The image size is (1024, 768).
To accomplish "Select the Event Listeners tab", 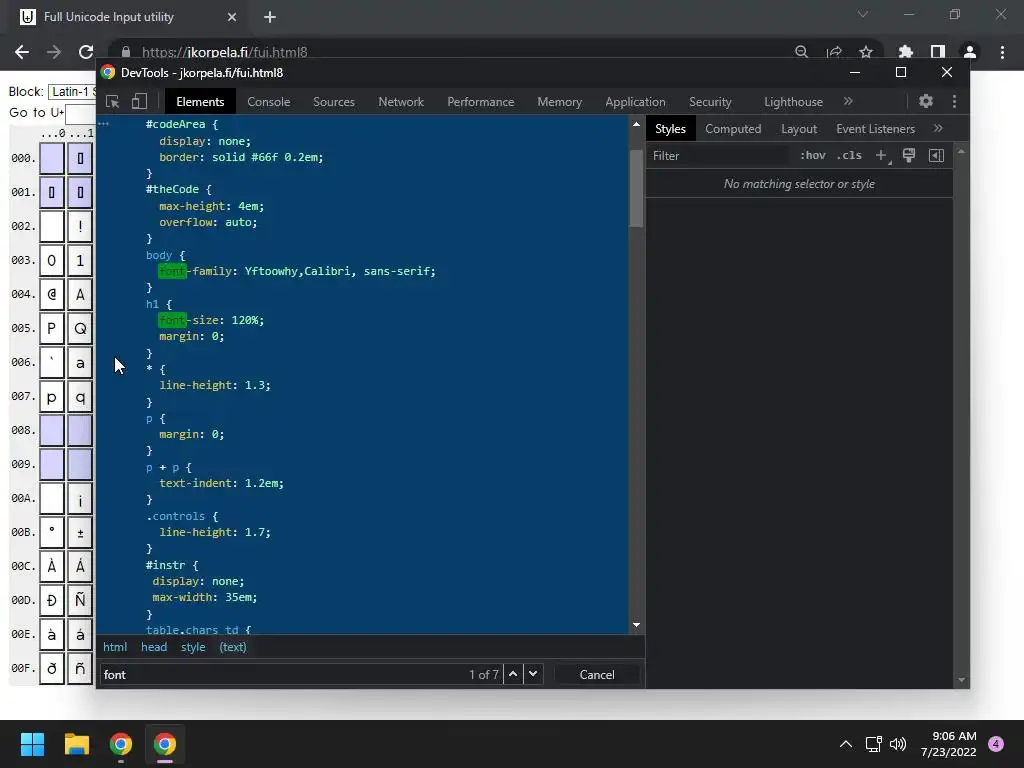I will 875,129.
